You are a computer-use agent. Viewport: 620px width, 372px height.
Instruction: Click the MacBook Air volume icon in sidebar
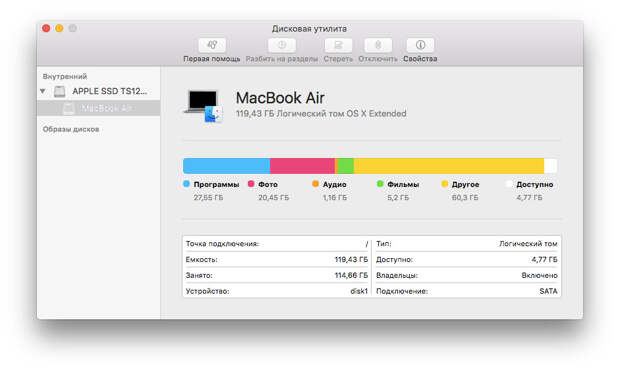(x=69, y=108)
